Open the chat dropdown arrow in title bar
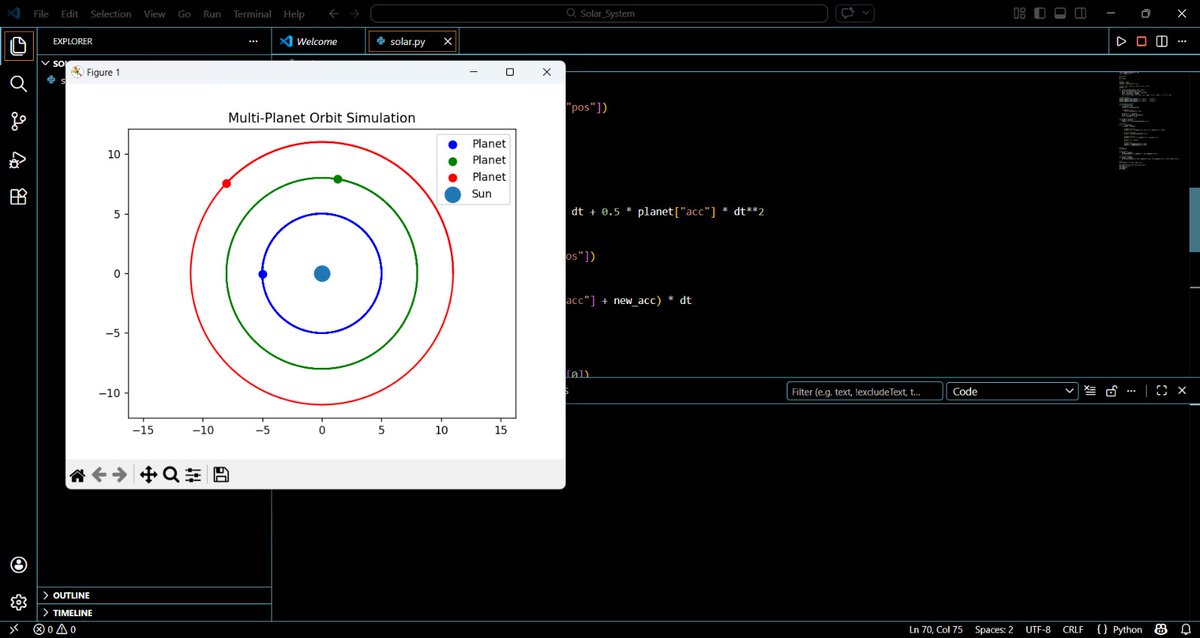1200x638 pixels. 867,14
